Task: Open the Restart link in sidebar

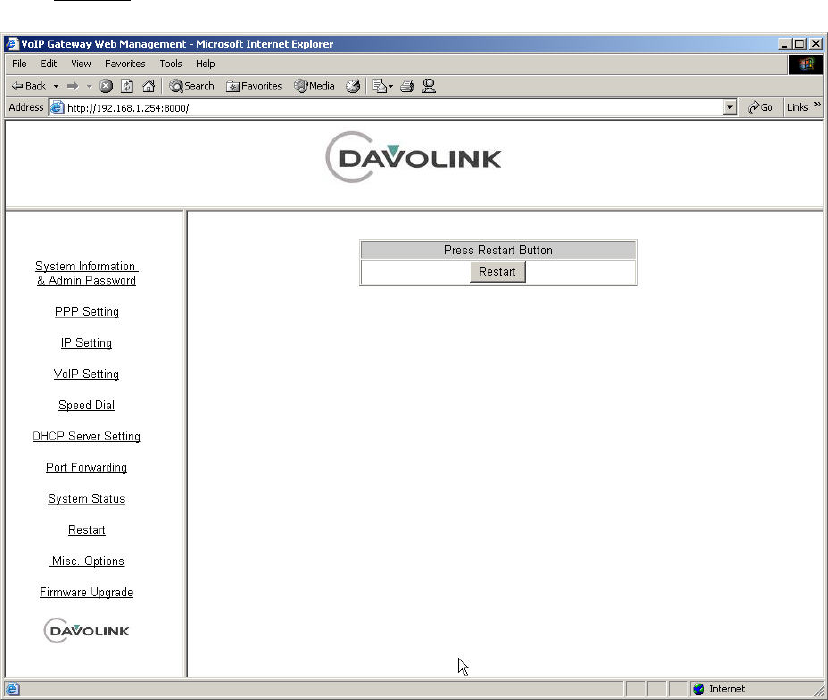Action: (86, 529)
